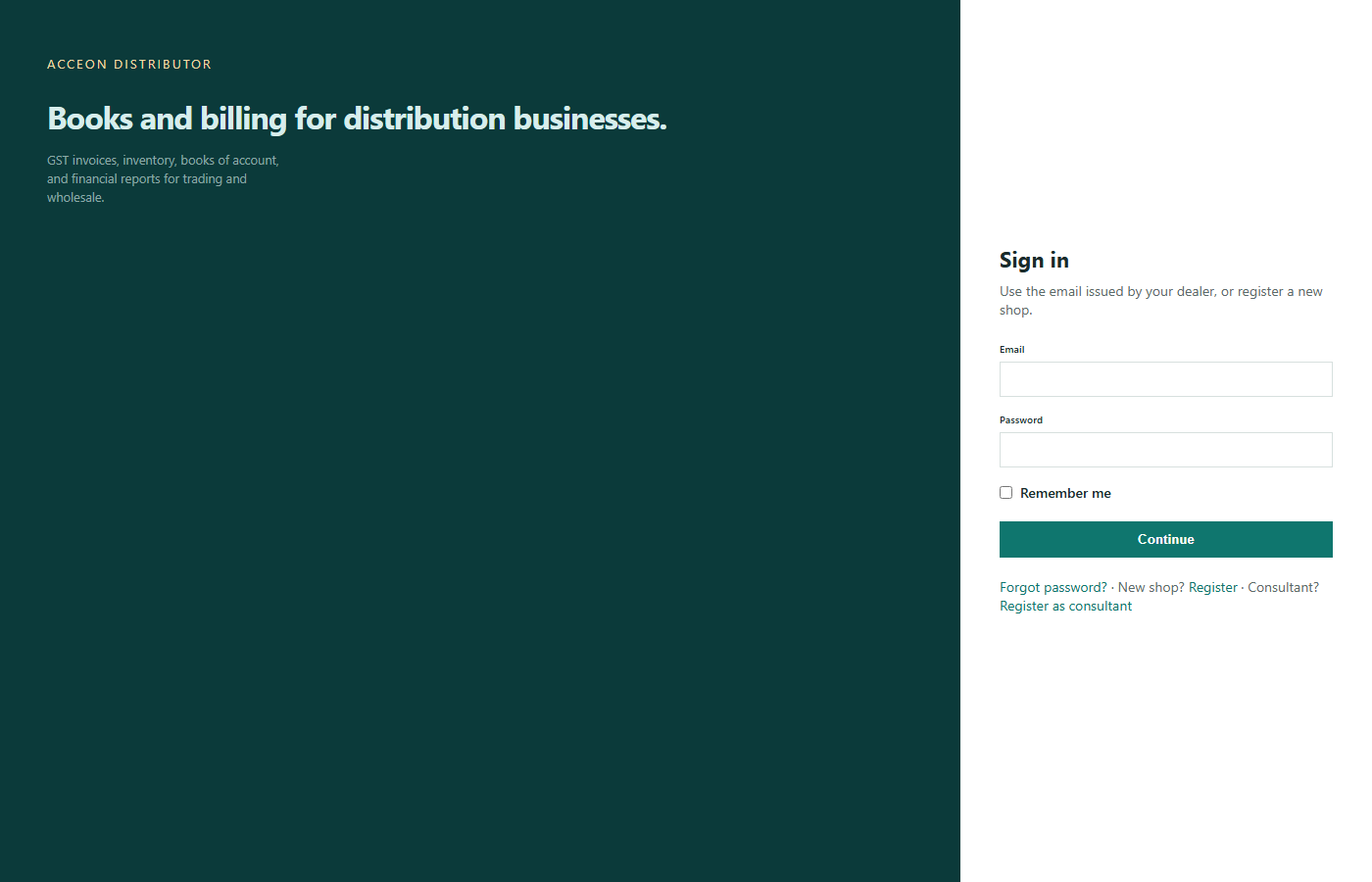Click the ACCEON DISTRIBUTOR brand text
The height and width of the screenshot is (882, 1372).
pyautogui.click(x=129, y=65)
